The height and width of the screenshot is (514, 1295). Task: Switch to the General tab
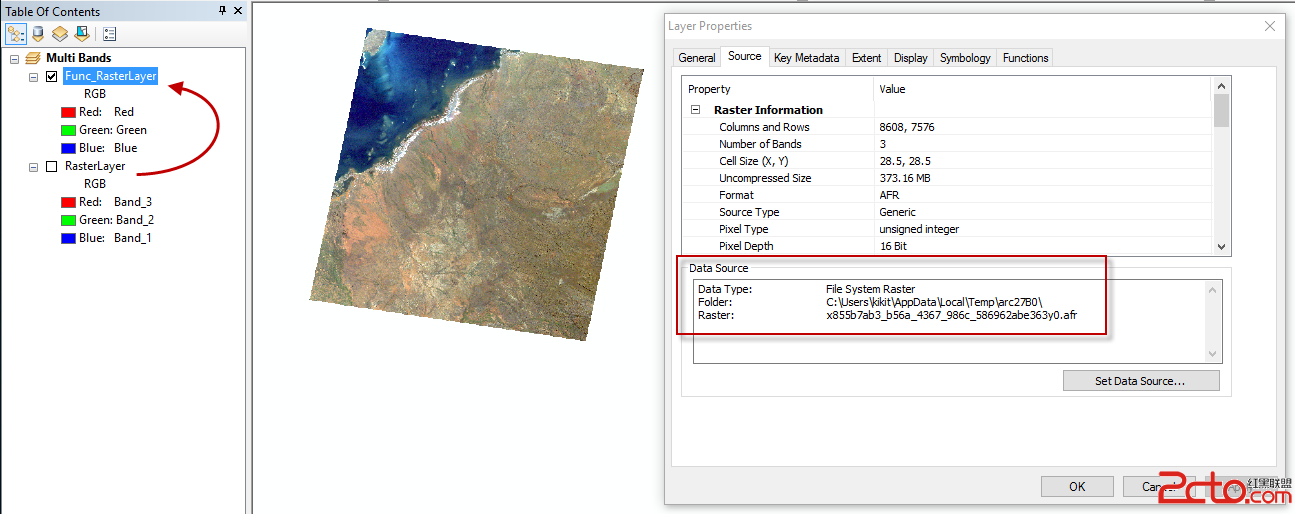(696, 58)
